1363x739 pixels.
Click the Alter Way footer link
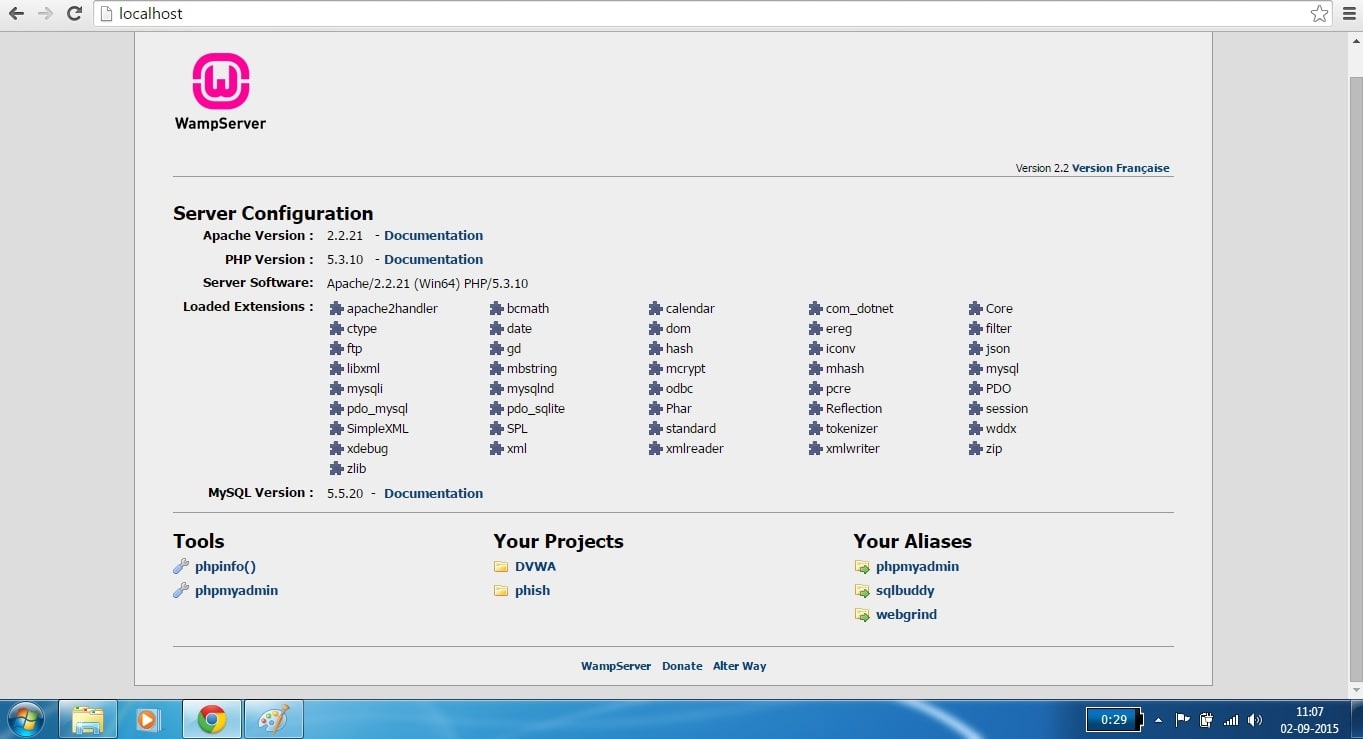739,666
